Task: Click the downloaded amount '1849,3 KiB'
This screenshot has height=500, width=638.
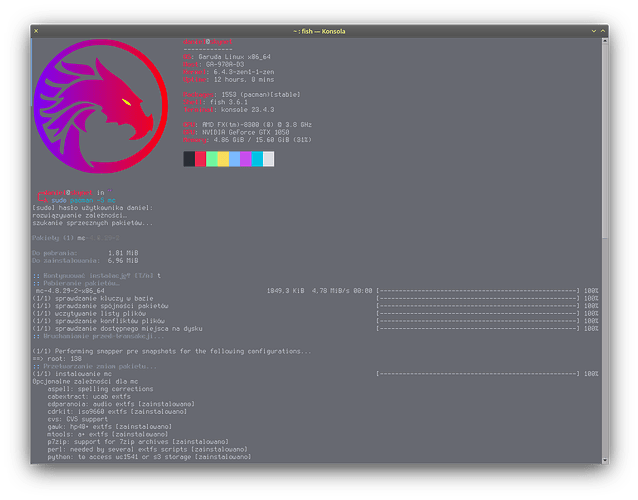Action: [286, 291]
